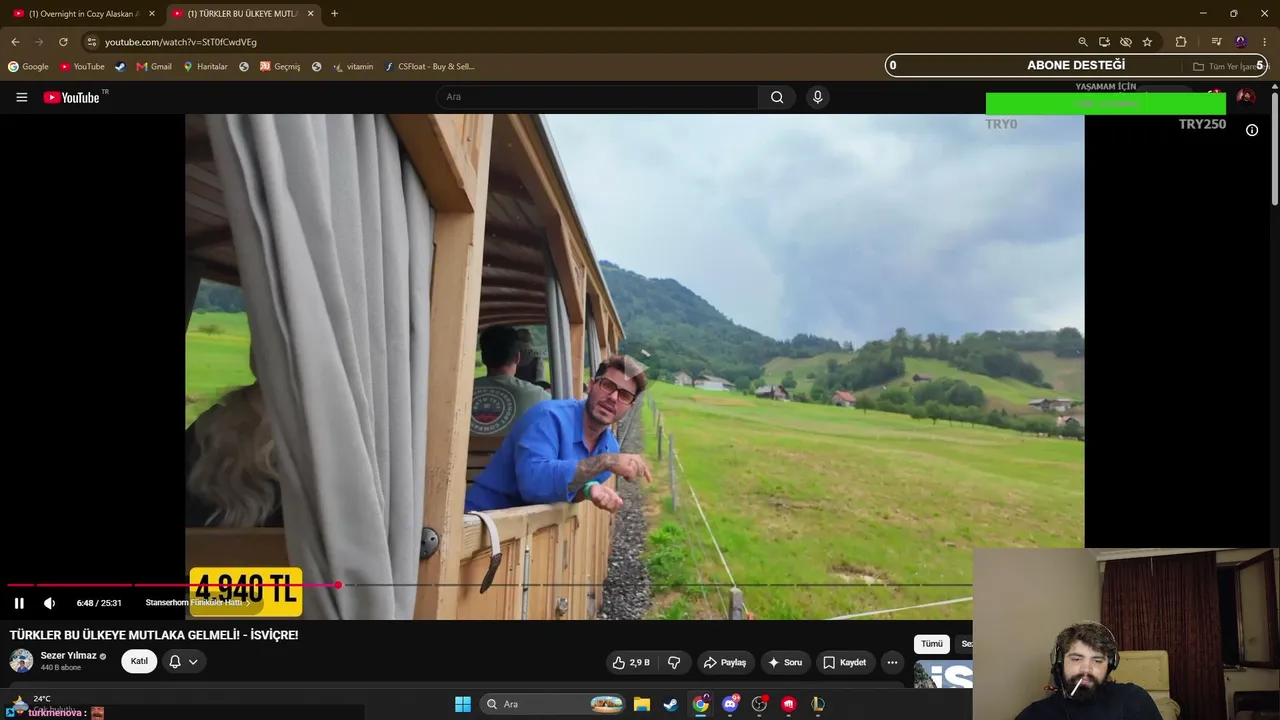Open the Chrome profile avatar
This screenshot has width=1280, height=720.
pyautogui.click(x=1241, y=42)
